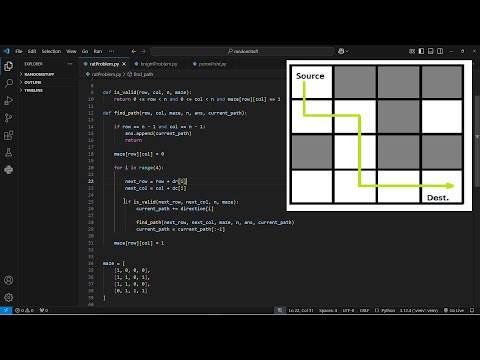
Task: Click ratProblem.py in the breadcrumb
Action: pos(106,74)
